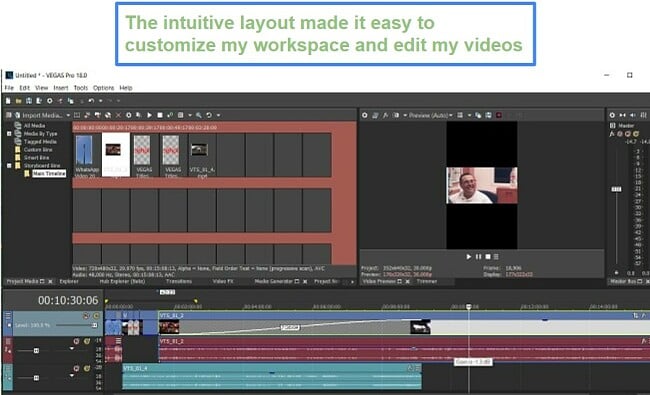The height and width of the screenshot is (395, 650).
Task: Click the red record icon in preview toolbar
Action: [499, 115]
